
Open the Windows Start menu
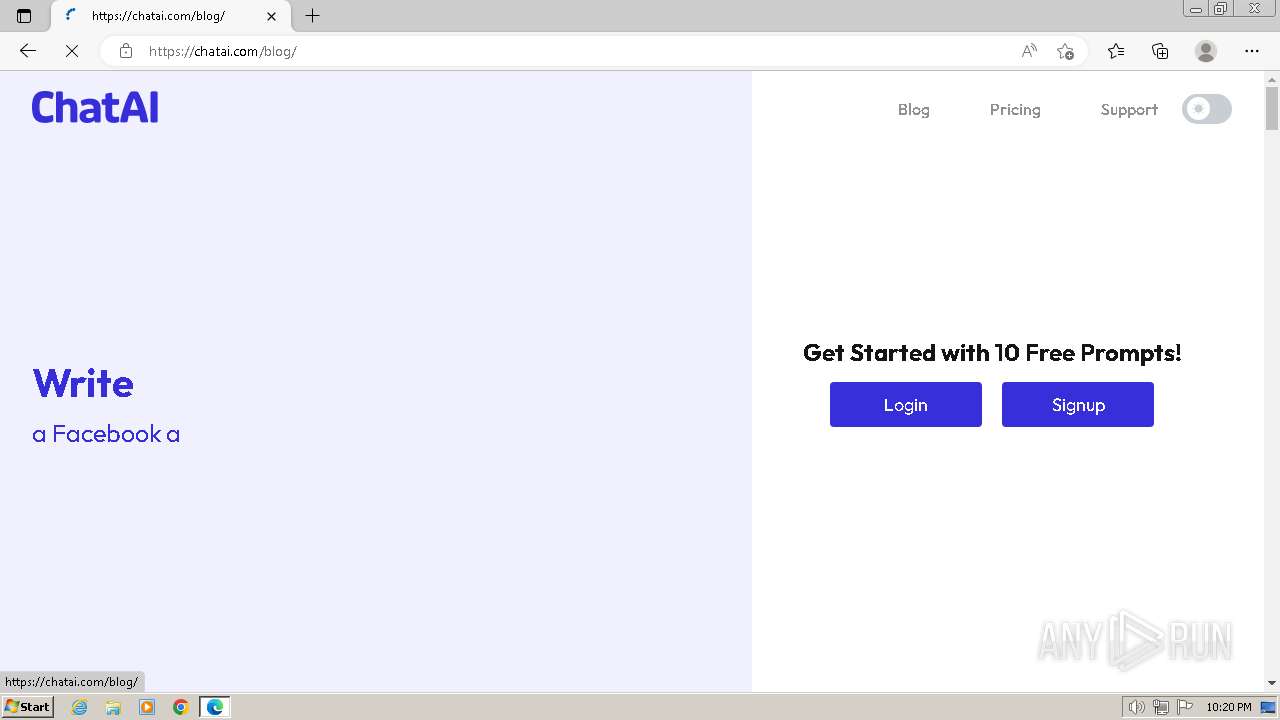click(x=27, y=707)
